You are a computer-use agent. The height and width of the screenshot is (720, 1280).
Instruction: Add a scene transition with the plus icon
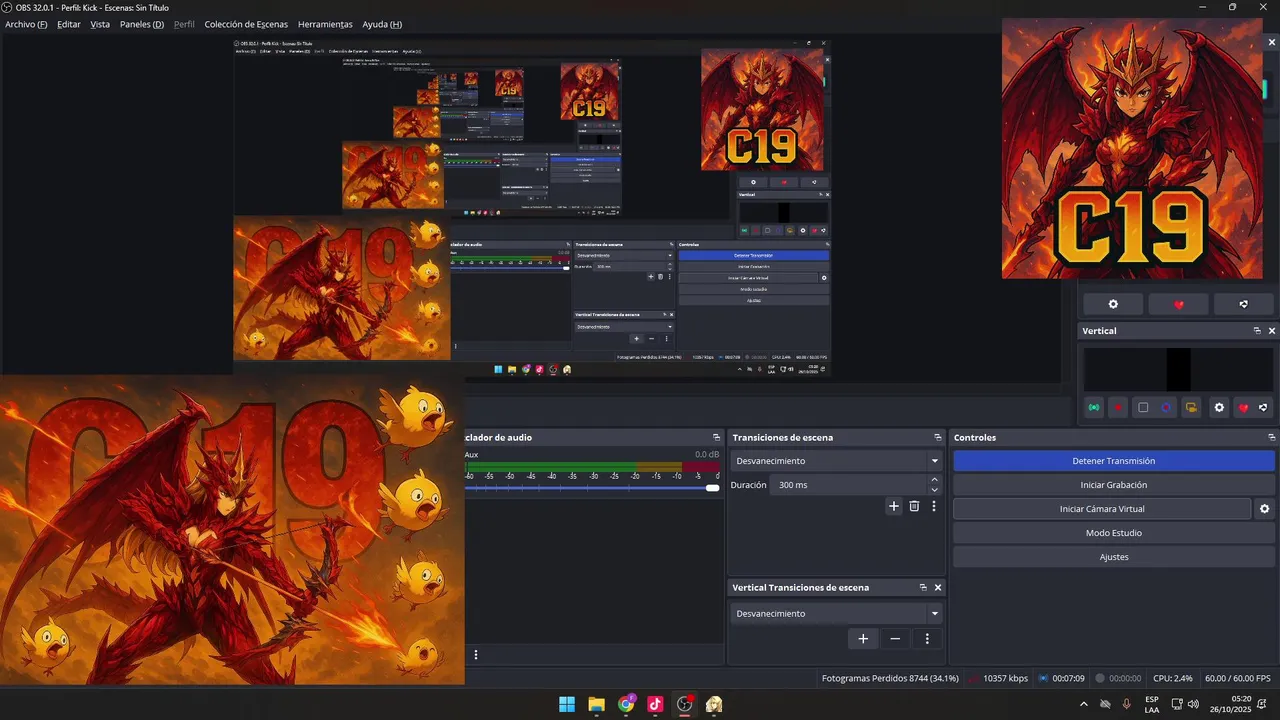click(894, 506)
